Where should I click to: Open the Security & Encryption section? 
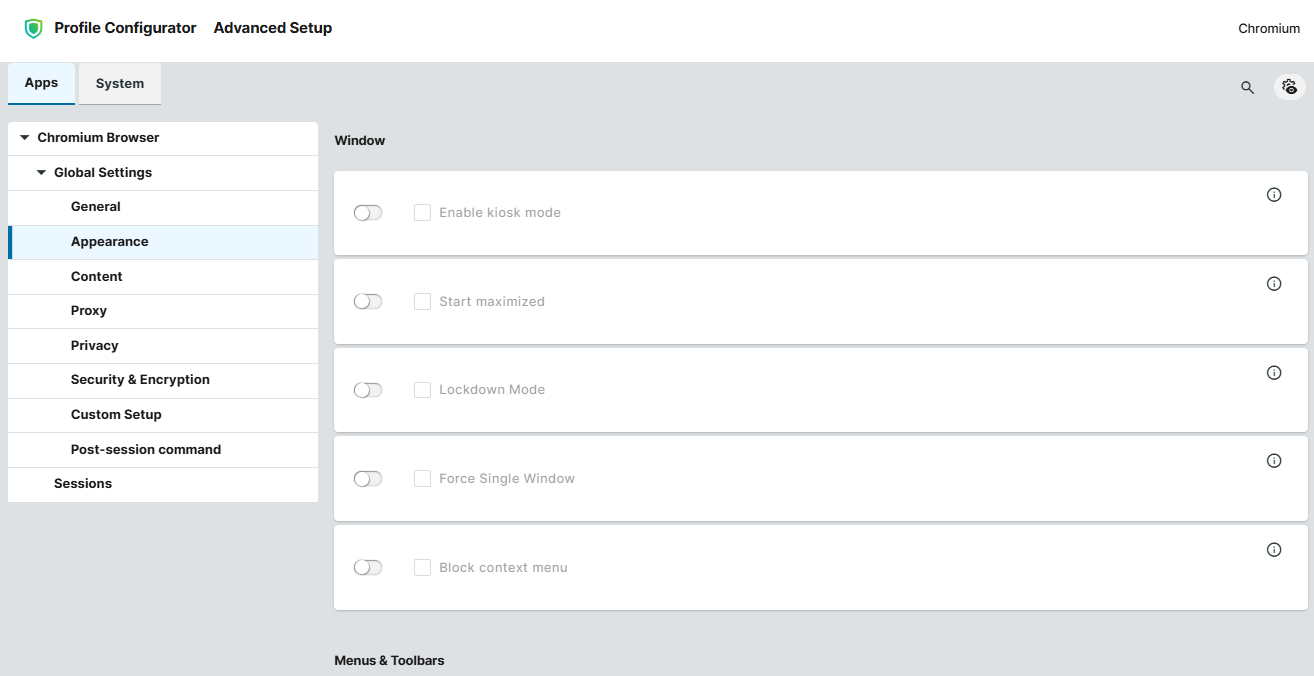point(140,380)
